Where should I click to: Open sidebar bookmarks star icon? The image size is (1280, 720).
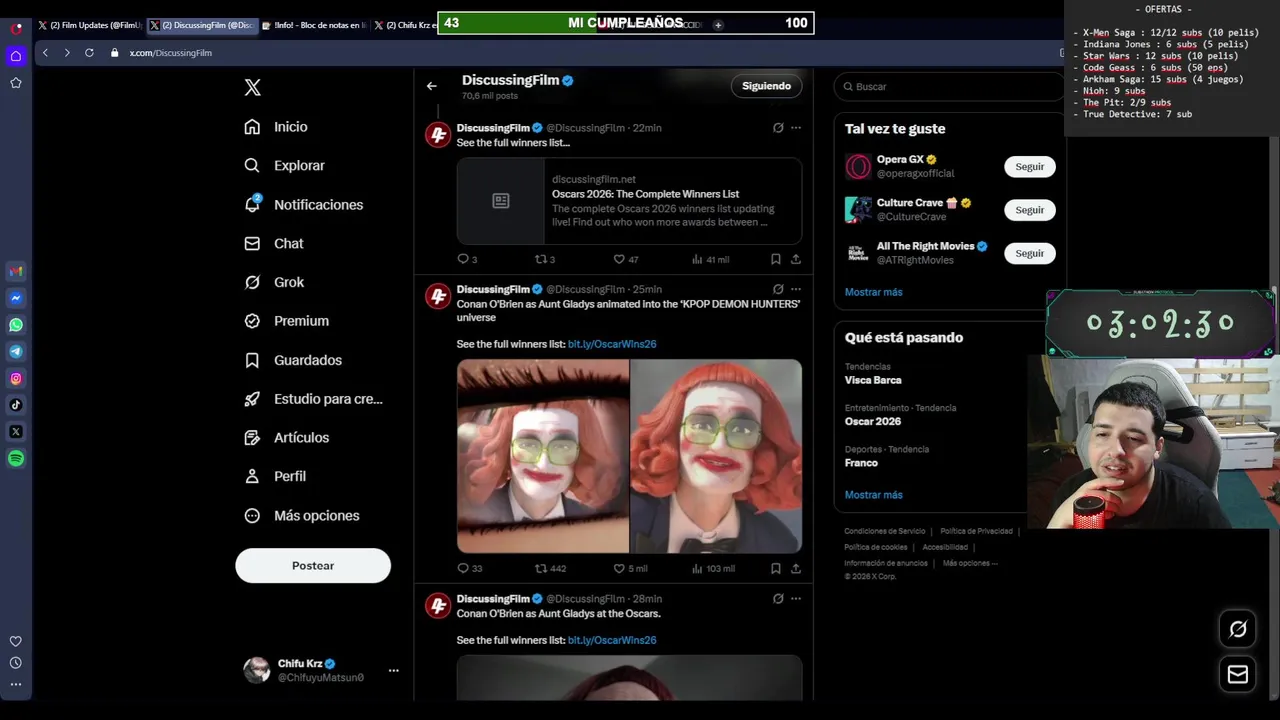coord(16,83)
